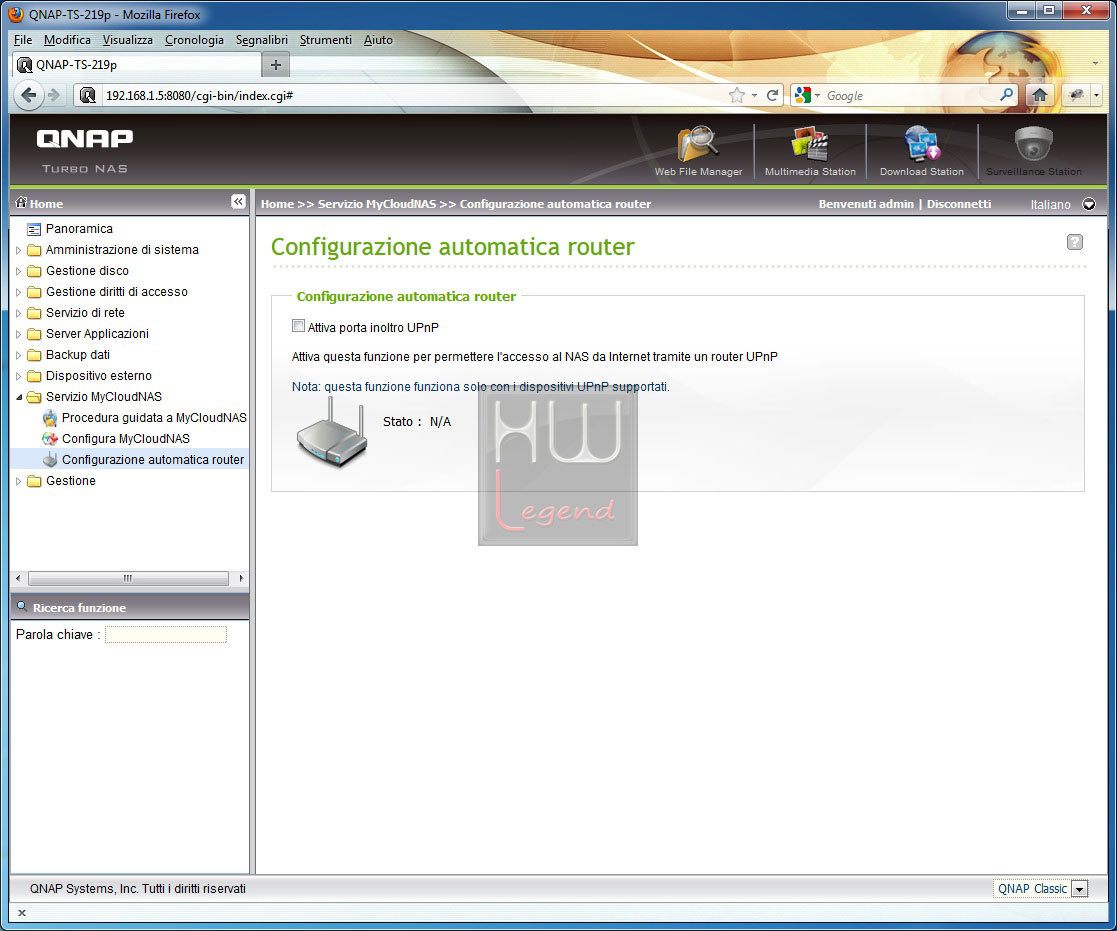
Task: Open the toolbar overflow dropdown arrow
Action: tap(1096, 95)
